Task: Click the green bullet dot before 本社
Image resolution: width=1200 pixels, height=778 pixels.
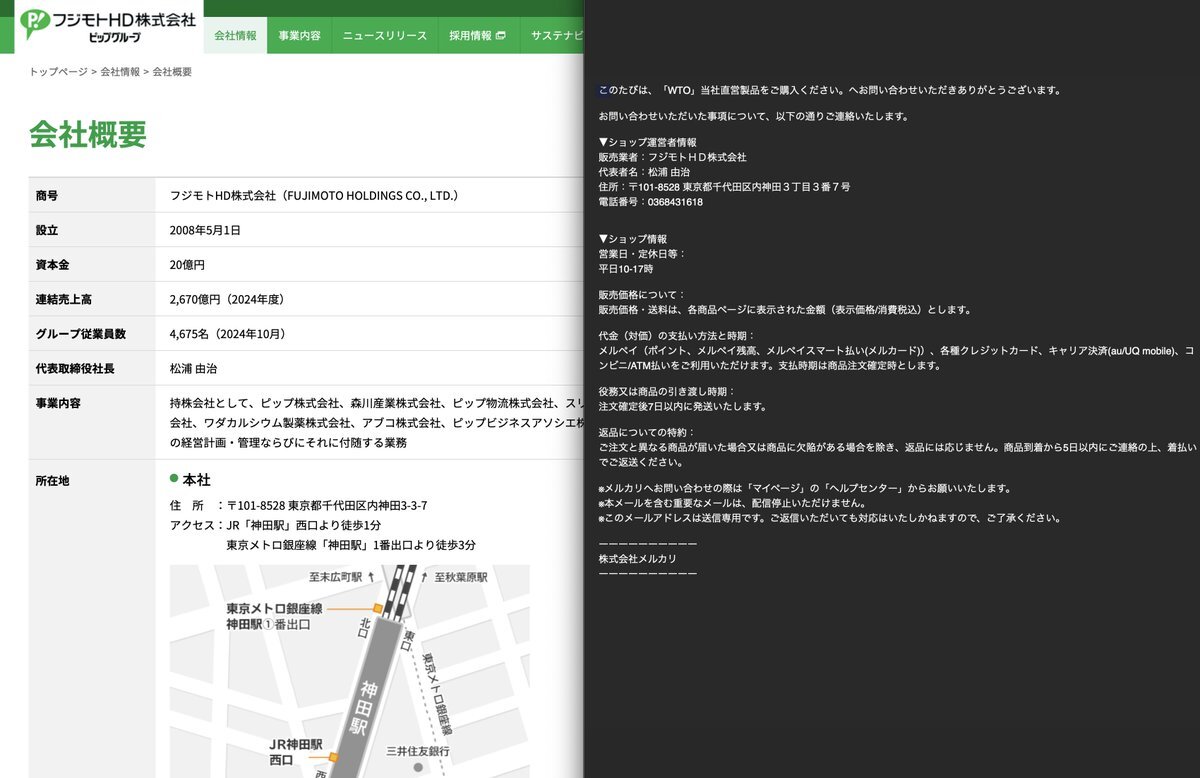Action: click(x=174, y=478)
